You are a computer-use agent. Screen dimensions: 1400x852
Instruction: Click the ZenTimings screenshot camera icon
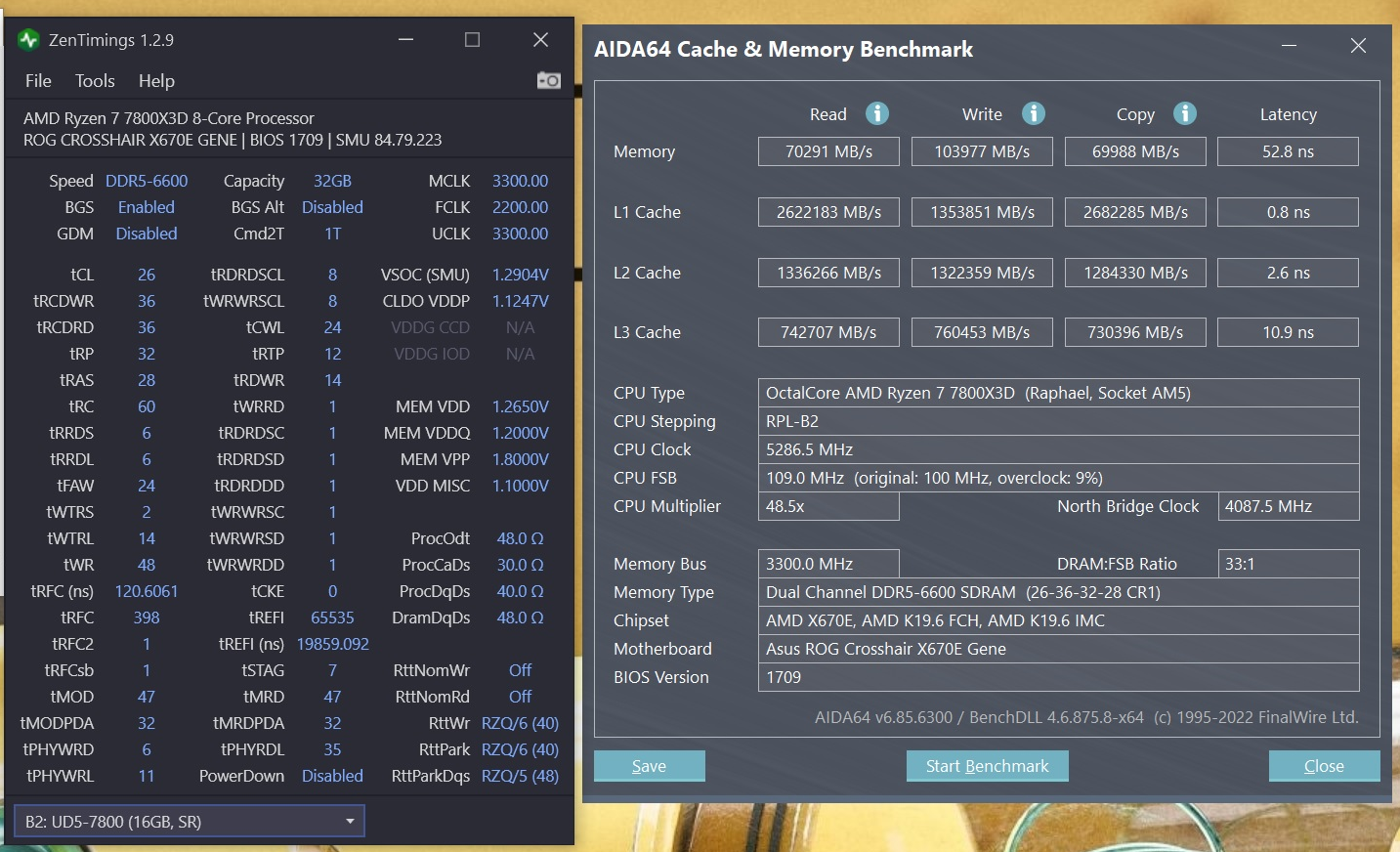click(549, 80)
